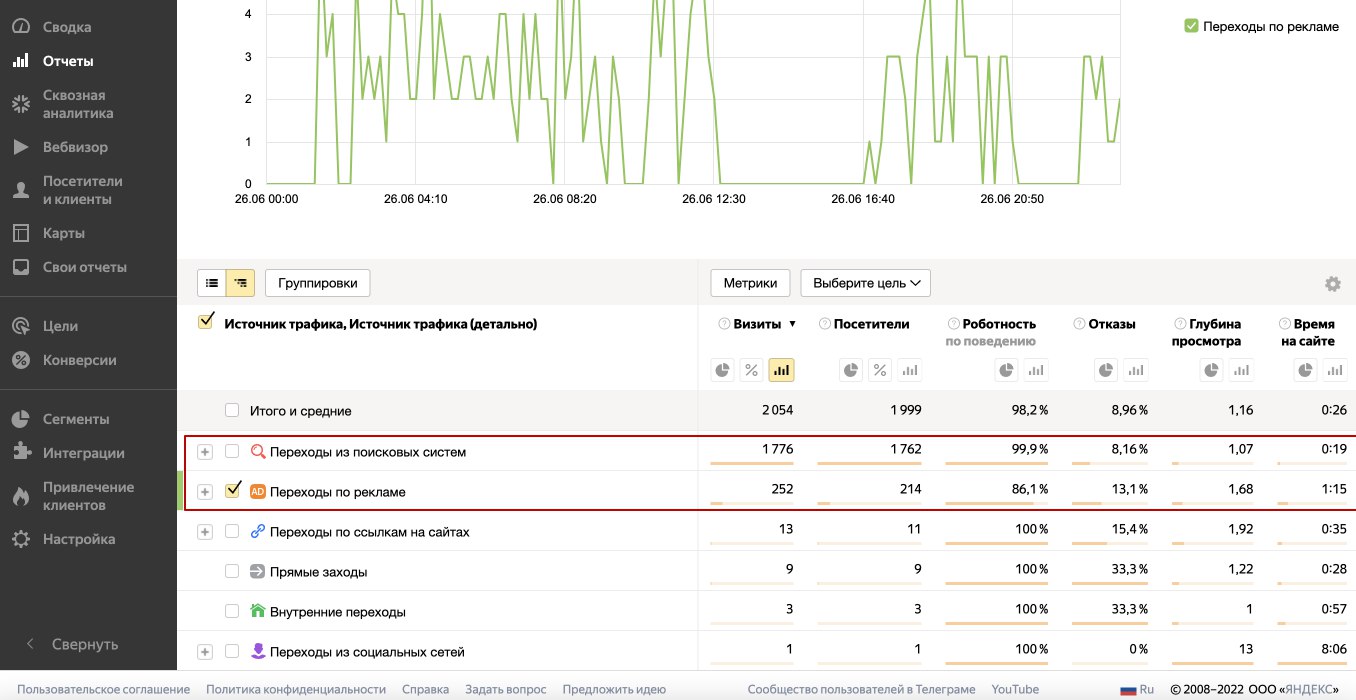Switch to flat list view icon

click(x=212, y=283)
